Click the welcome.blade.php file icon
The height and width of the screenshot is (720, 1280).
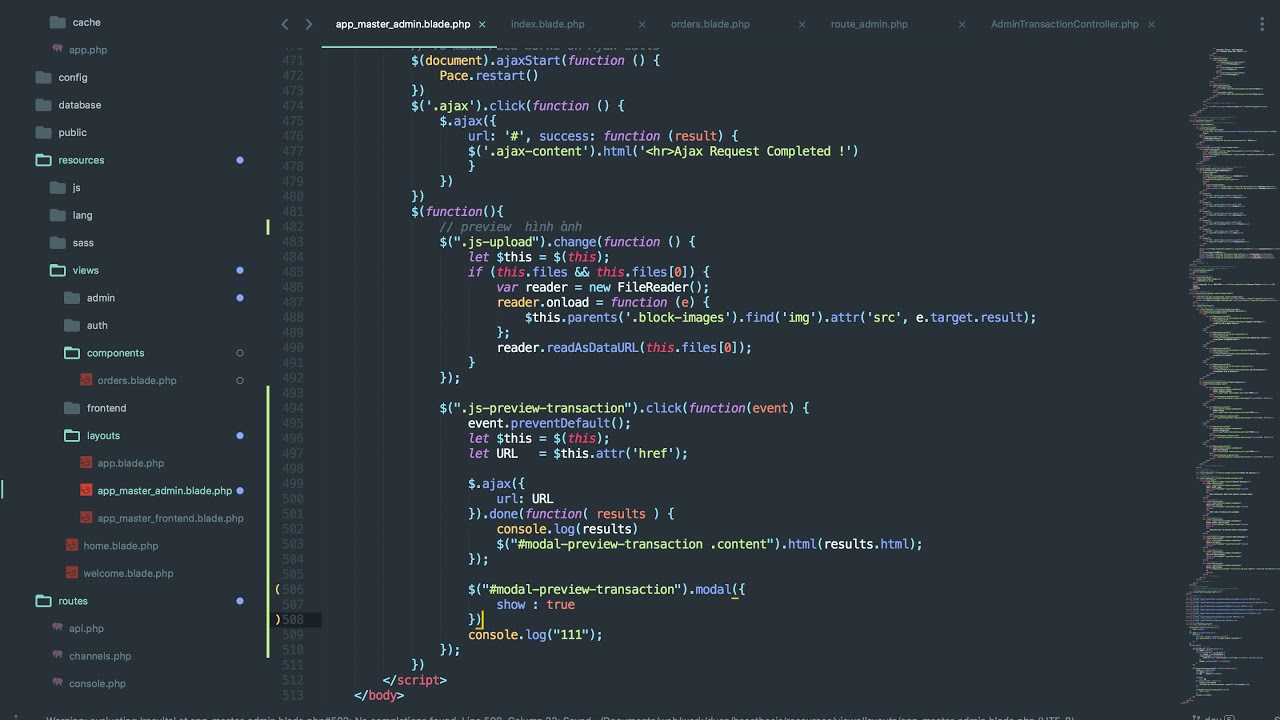pos(72,573)
